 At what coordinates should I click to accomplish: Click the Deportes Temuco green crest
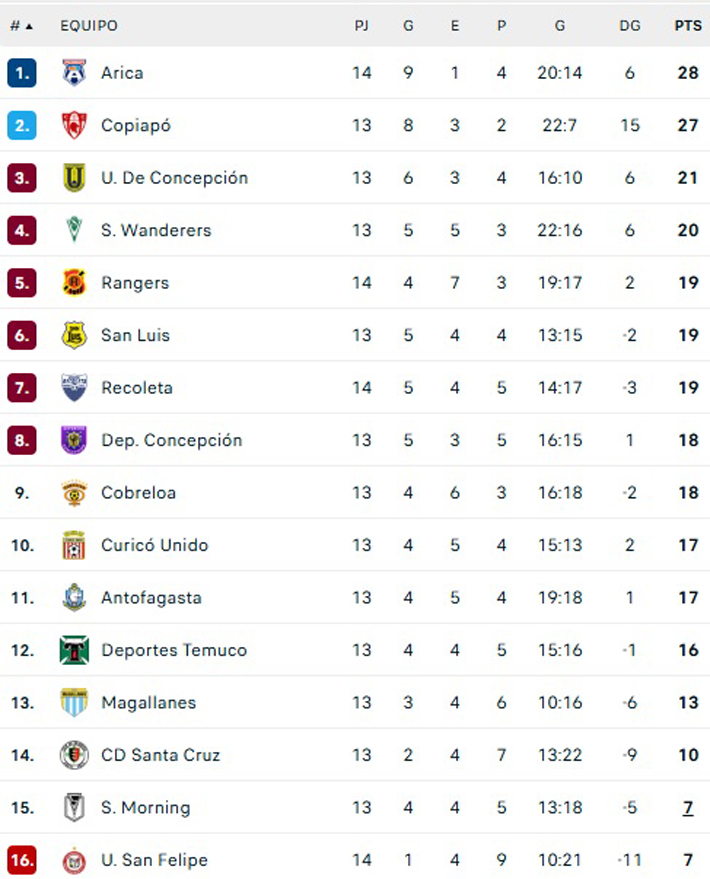click(74, 650)
